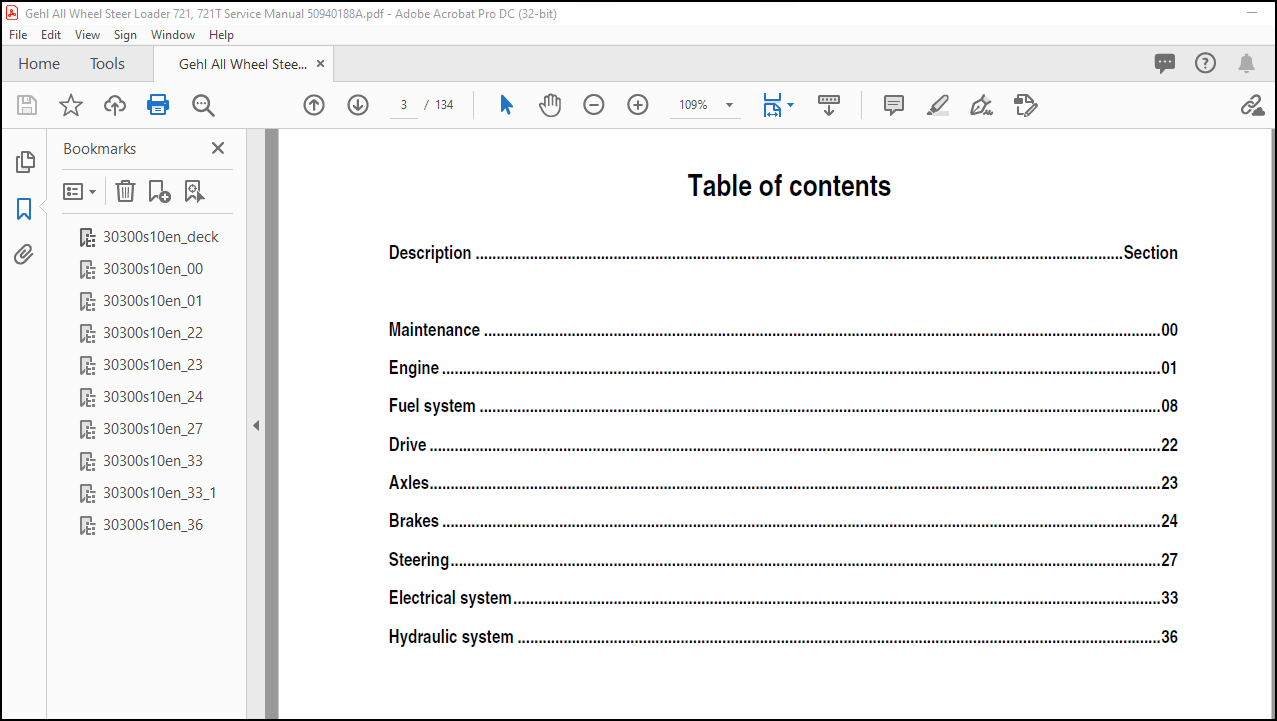Close the Bookmarks panel

218,148
